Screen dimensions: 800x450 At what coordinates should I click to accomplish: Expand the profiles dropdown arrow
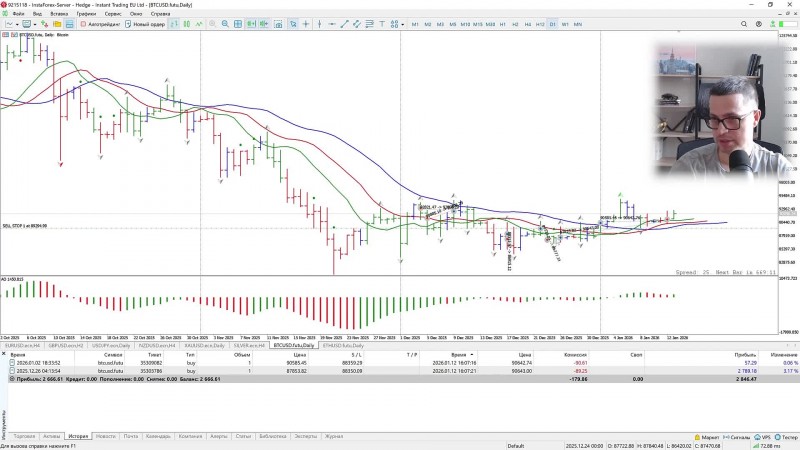[35, 24]
